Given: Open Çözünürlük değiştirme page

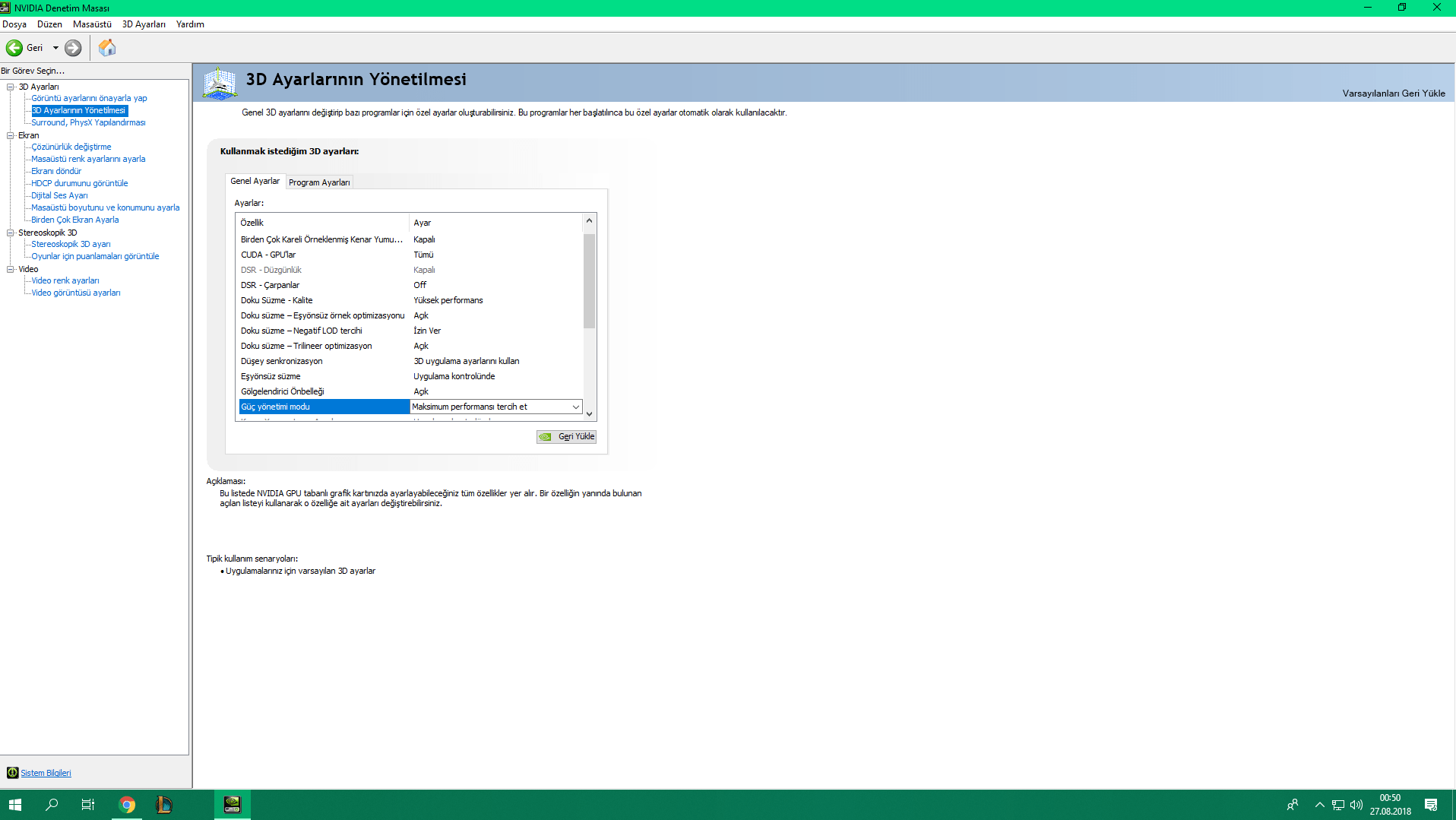Looking at the screenshot, I should 71,147.
